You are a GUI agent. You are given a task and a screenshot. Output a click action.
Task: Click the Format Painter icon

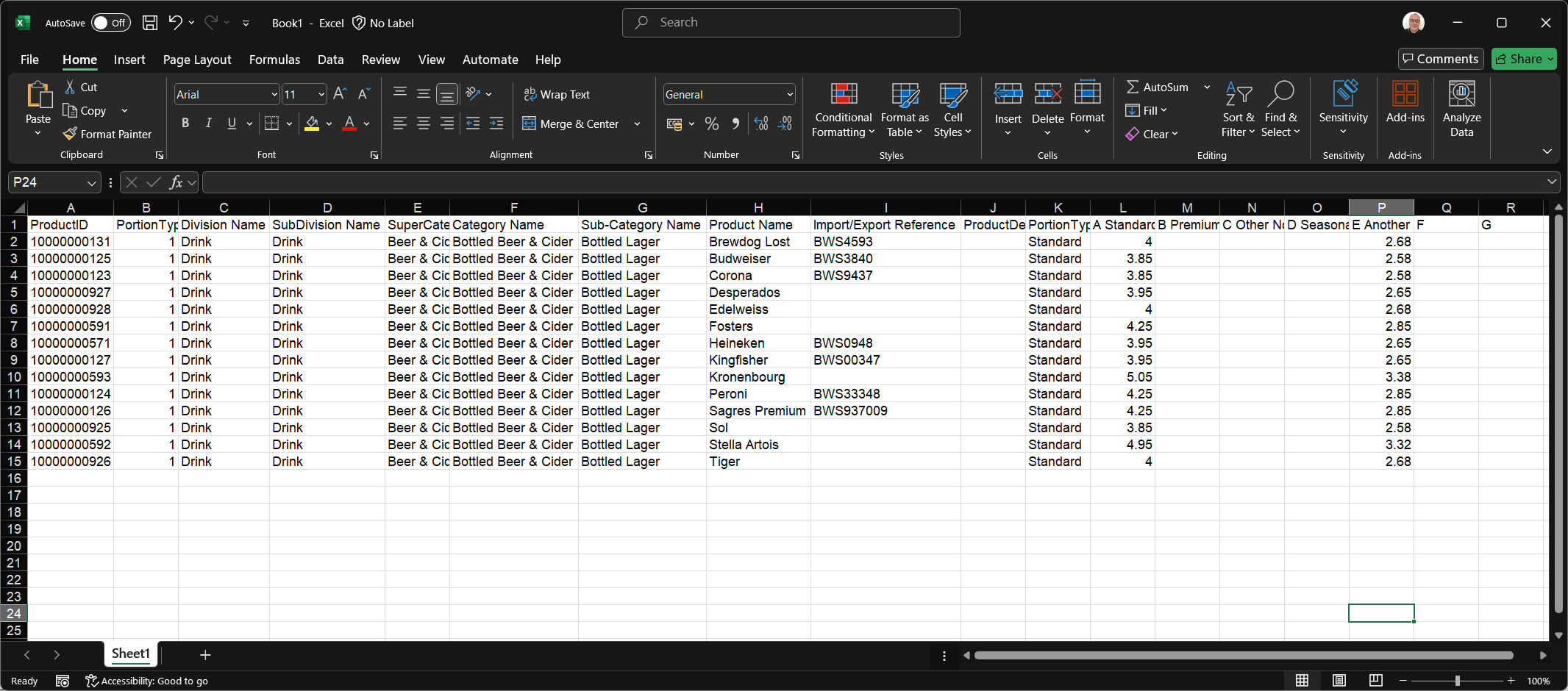[71, 134]
